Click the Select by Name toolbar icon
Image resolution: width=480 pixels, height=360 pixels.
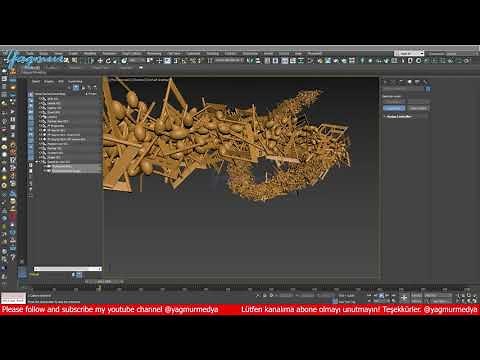tap(75, 61)
